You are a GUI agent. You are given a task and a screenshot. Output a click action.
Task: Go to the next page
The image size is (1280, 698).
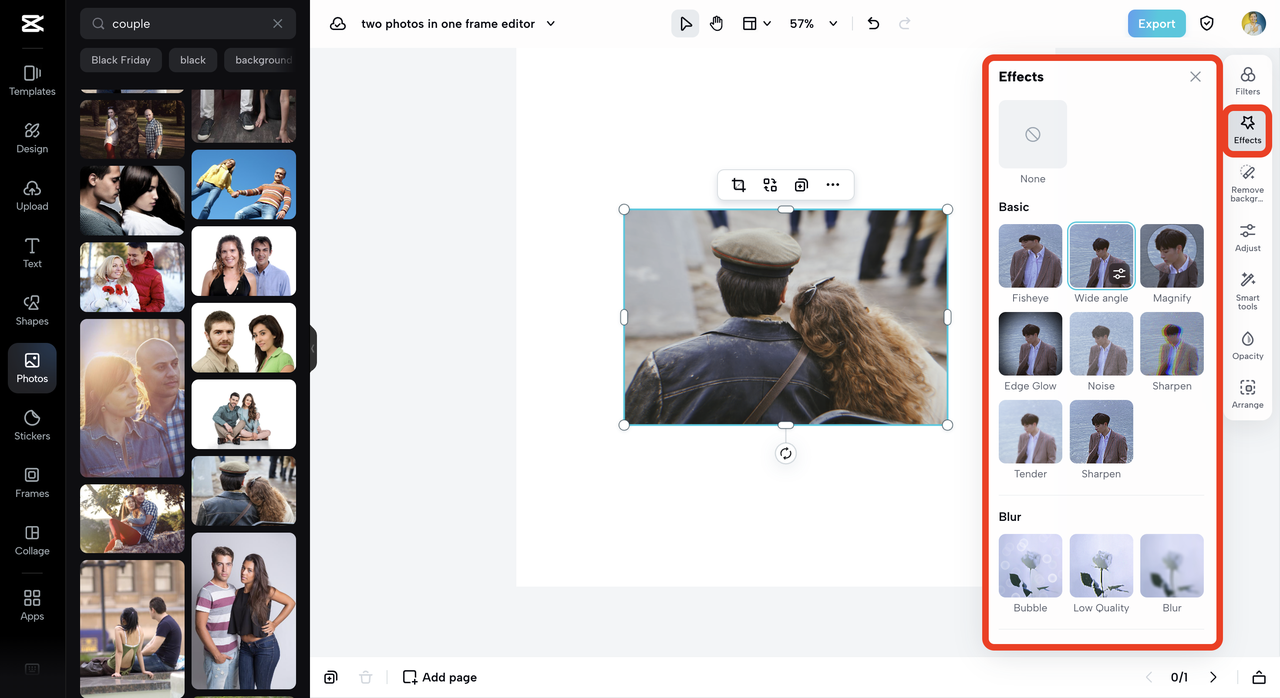1213,677
